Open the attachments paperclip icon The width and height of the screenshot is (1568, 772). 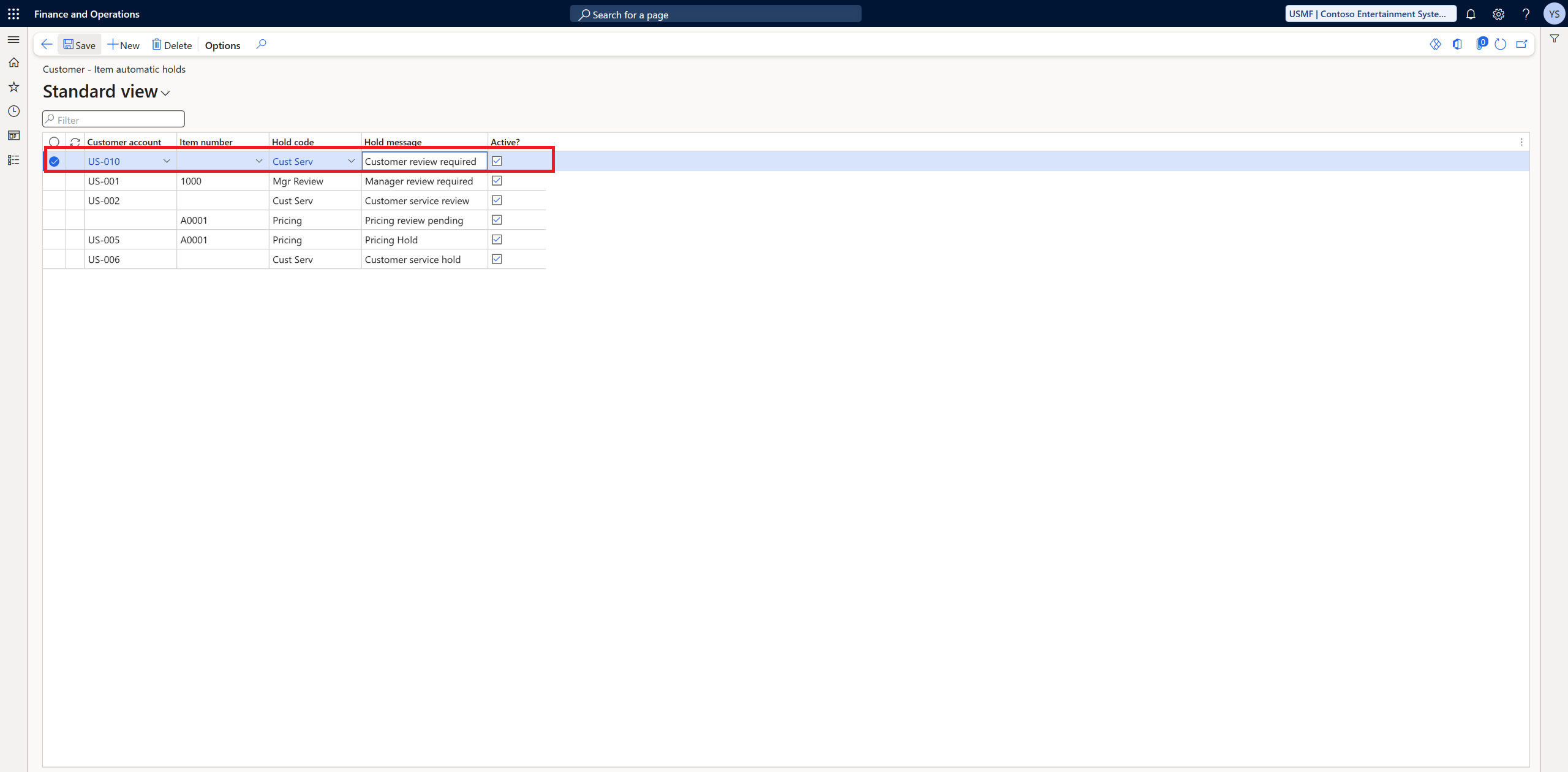pyautogui.click(x=1482, y=44)
